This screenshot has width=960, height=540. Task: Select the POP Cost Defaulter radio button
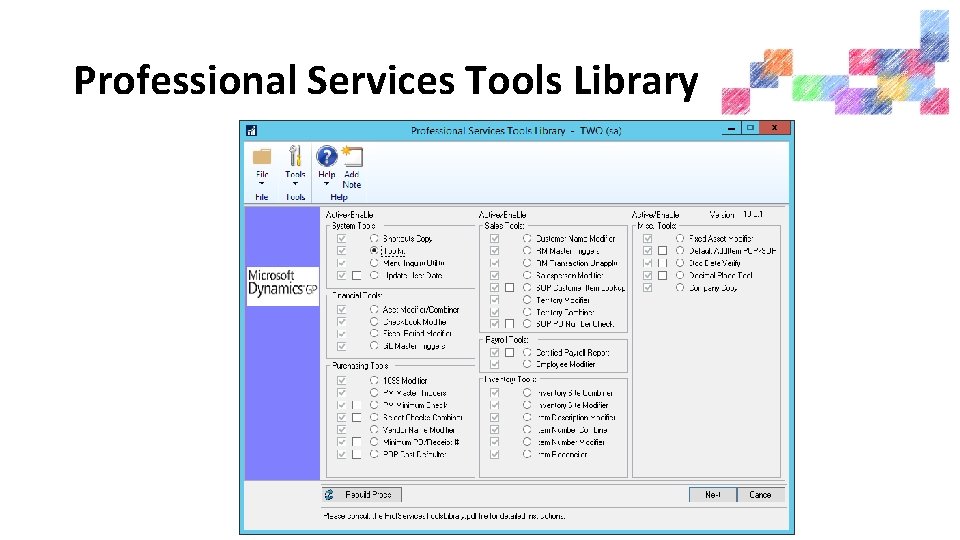[374, 454]
